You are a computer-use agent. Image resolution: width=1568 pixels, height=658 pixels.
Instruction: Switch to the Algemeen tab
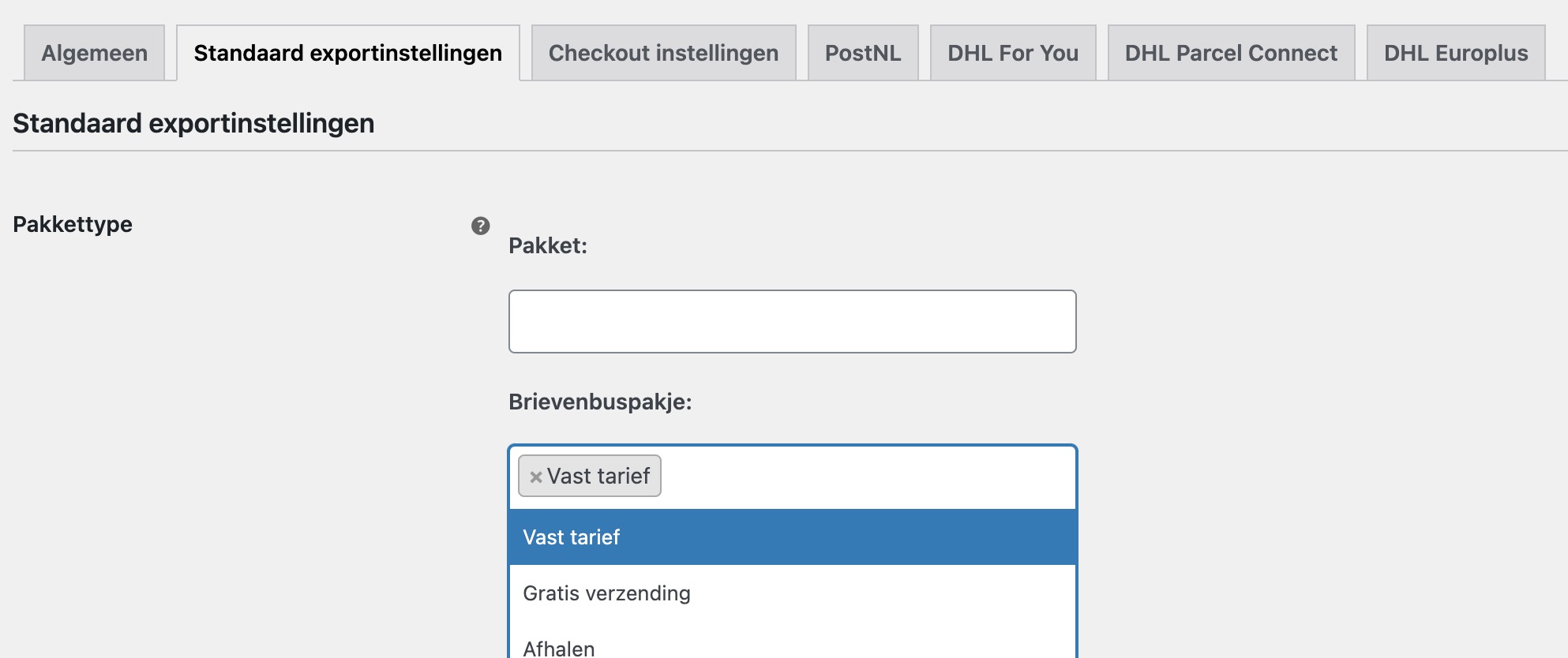(x=94, y=52)
